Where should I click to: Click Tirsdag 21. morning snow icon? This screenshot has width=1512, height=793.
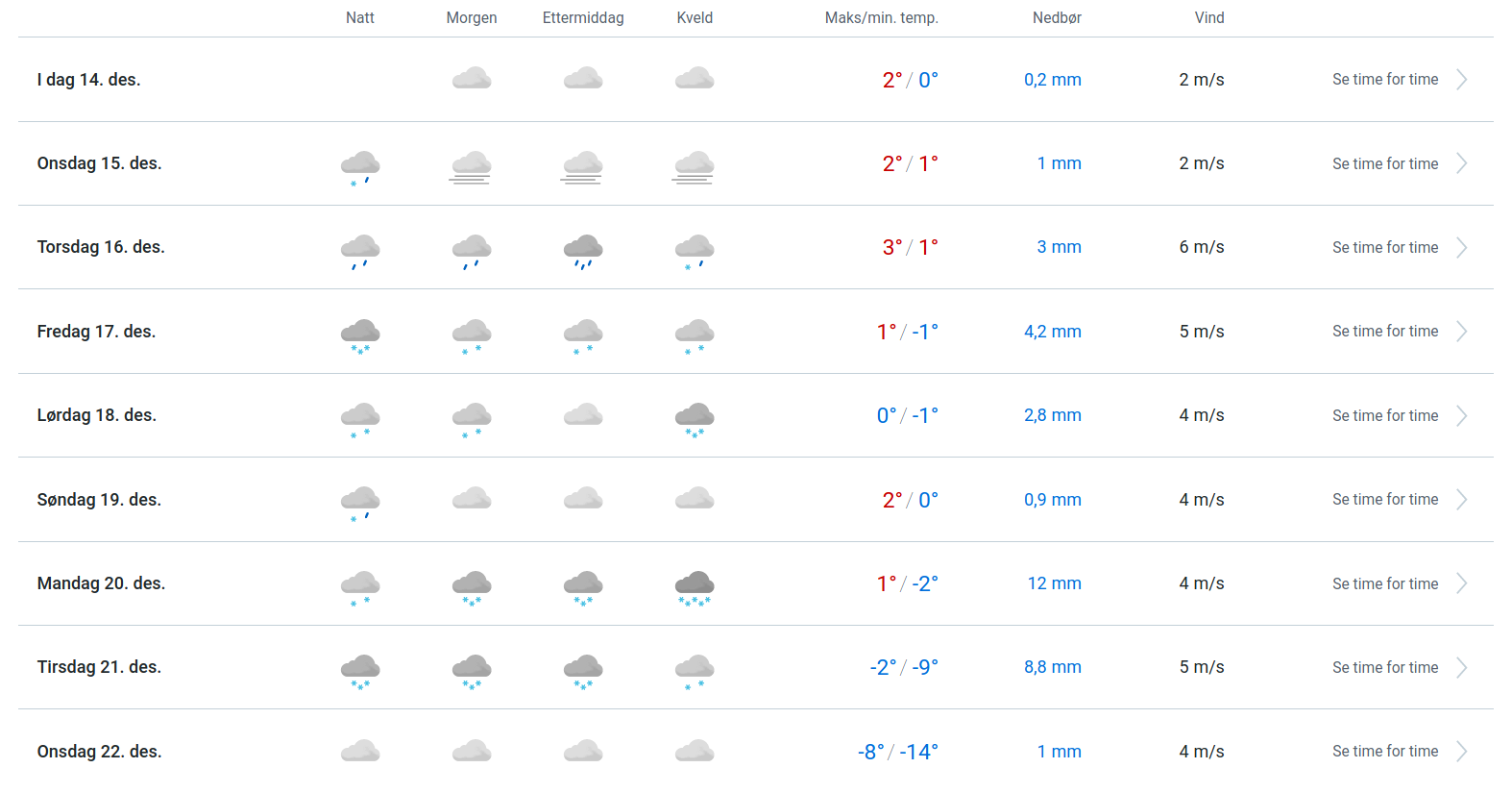pos(472,670)
